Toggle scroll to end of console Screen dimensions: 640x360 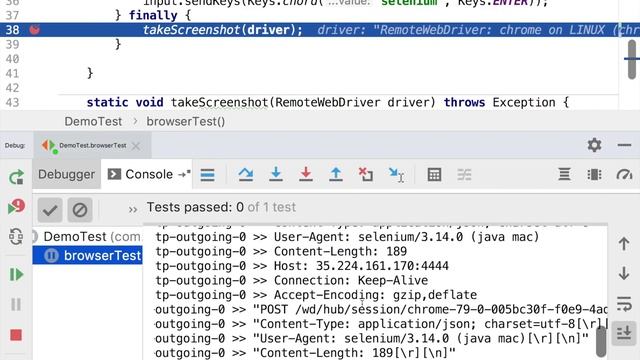[624, 333]
